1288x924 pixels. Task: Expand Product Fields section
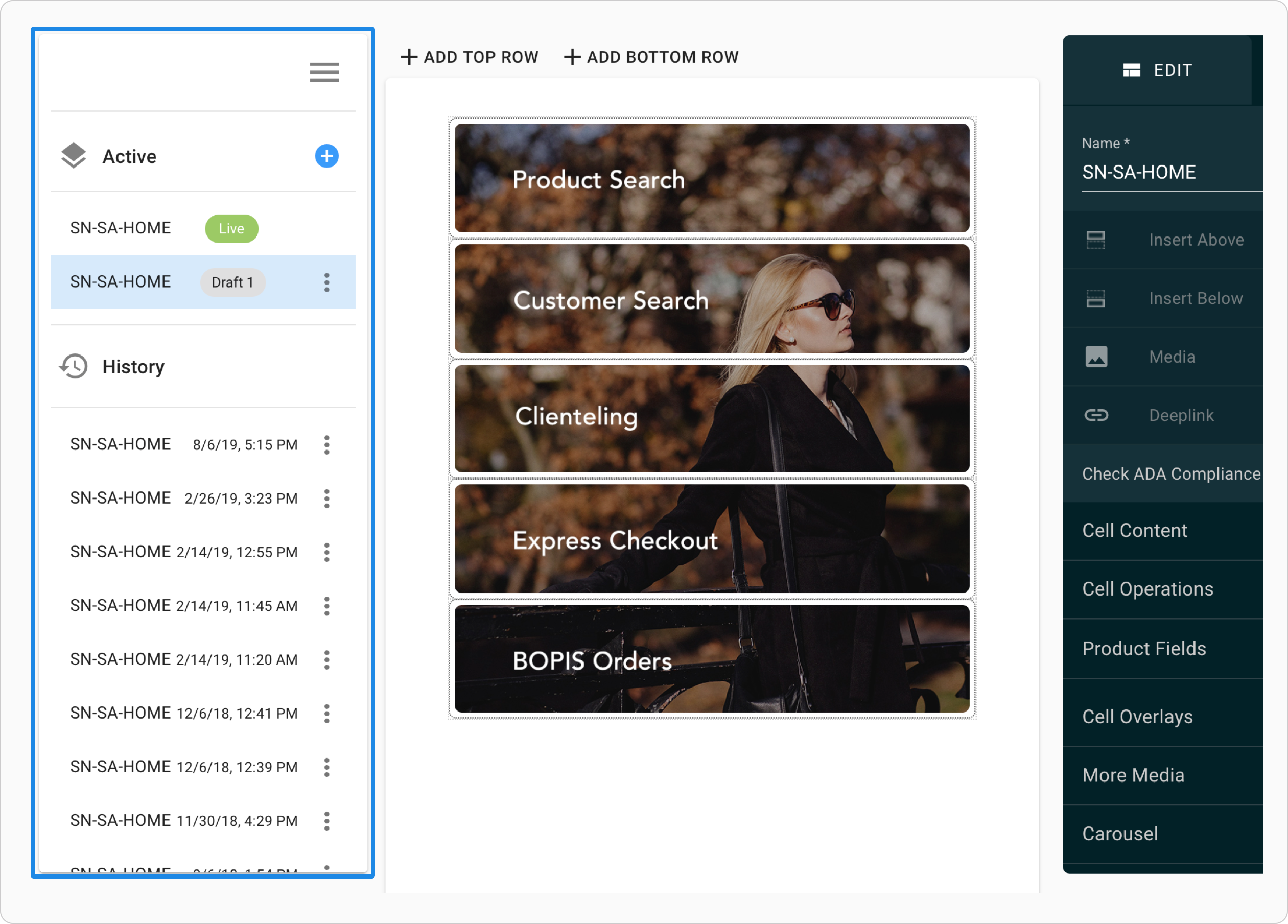[x=1162, y=649]
